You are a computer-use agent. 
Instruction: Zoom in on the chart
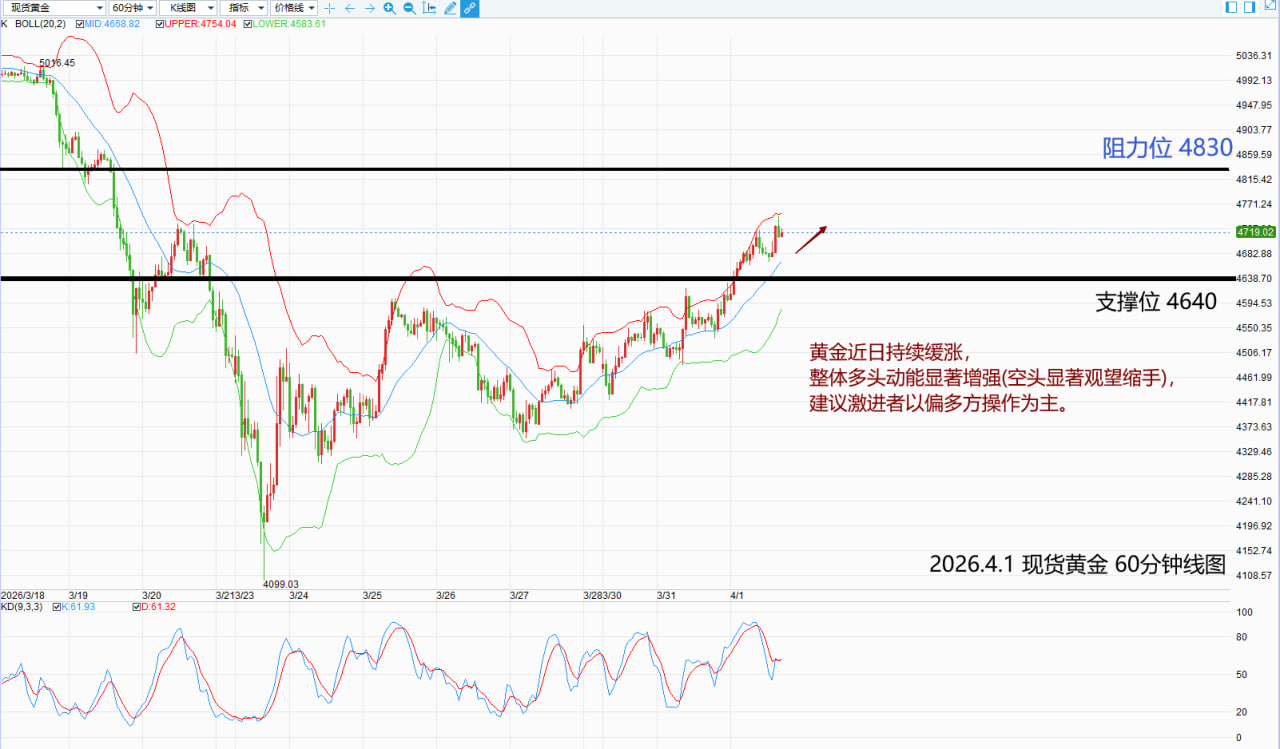(390, 8)
